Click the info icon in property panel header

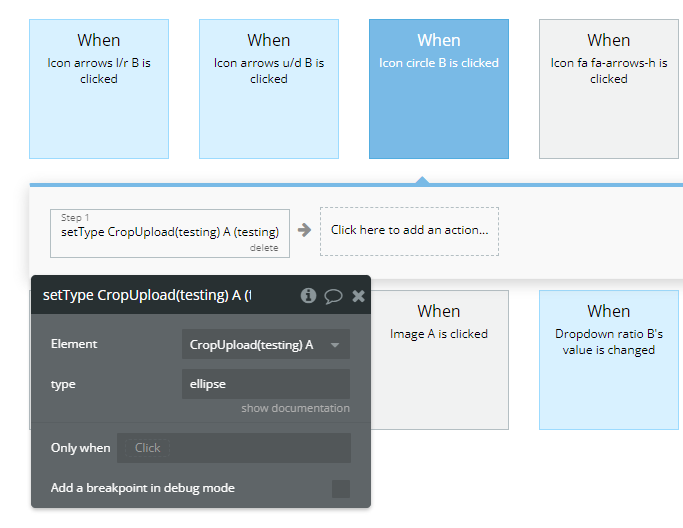click(x=308, y=295)
